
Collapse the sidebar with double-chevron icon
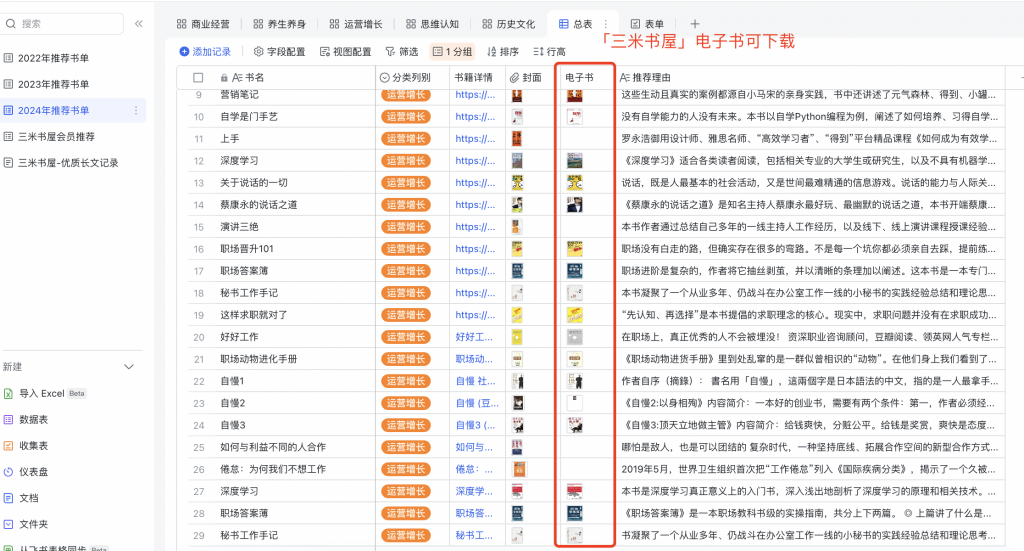tap(138, 23)
